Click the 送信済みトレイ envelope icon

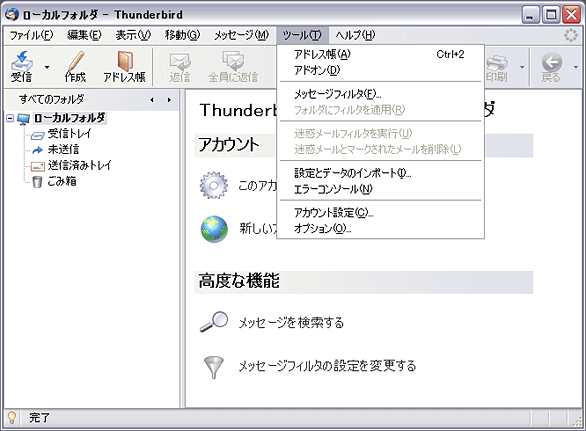point(38,166)
